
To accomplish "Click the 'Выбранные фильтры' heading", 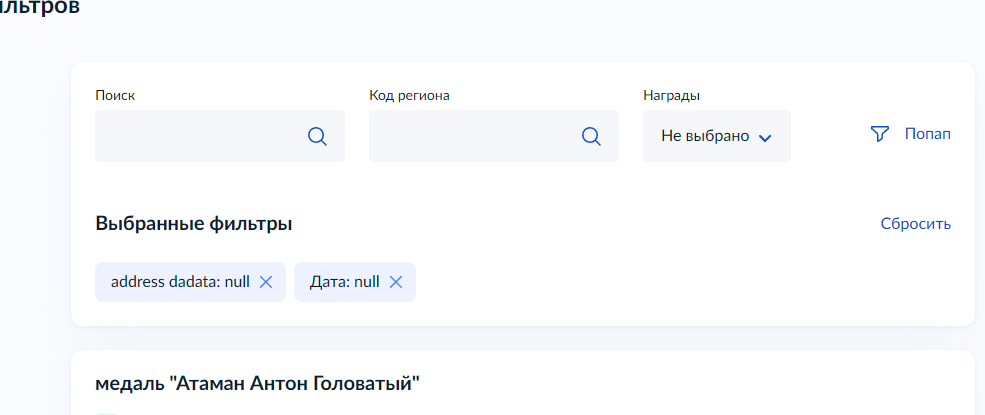I will pos(194,224).
